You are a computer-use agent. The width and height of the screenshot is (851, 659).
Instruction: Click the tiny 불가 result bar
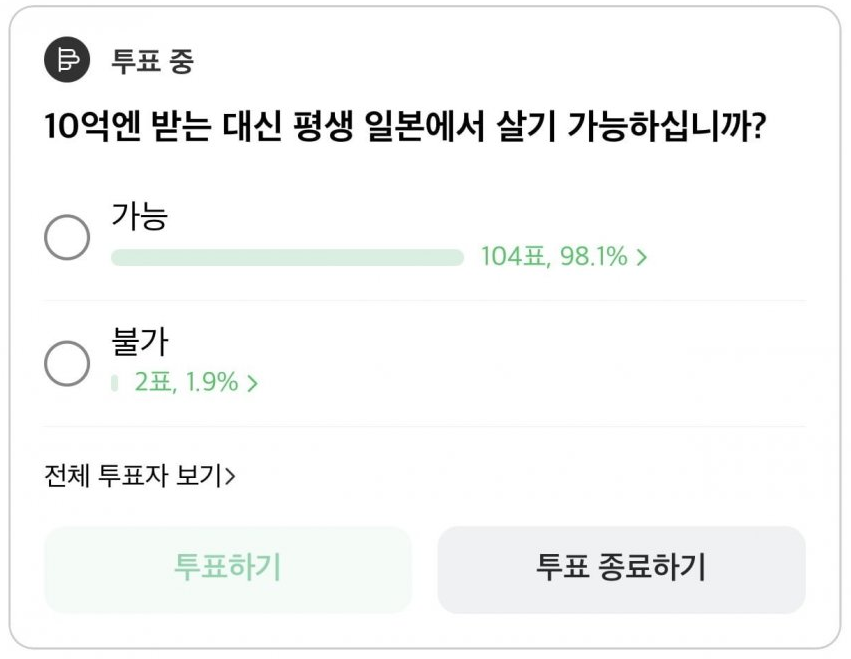[x=114, y=383]
